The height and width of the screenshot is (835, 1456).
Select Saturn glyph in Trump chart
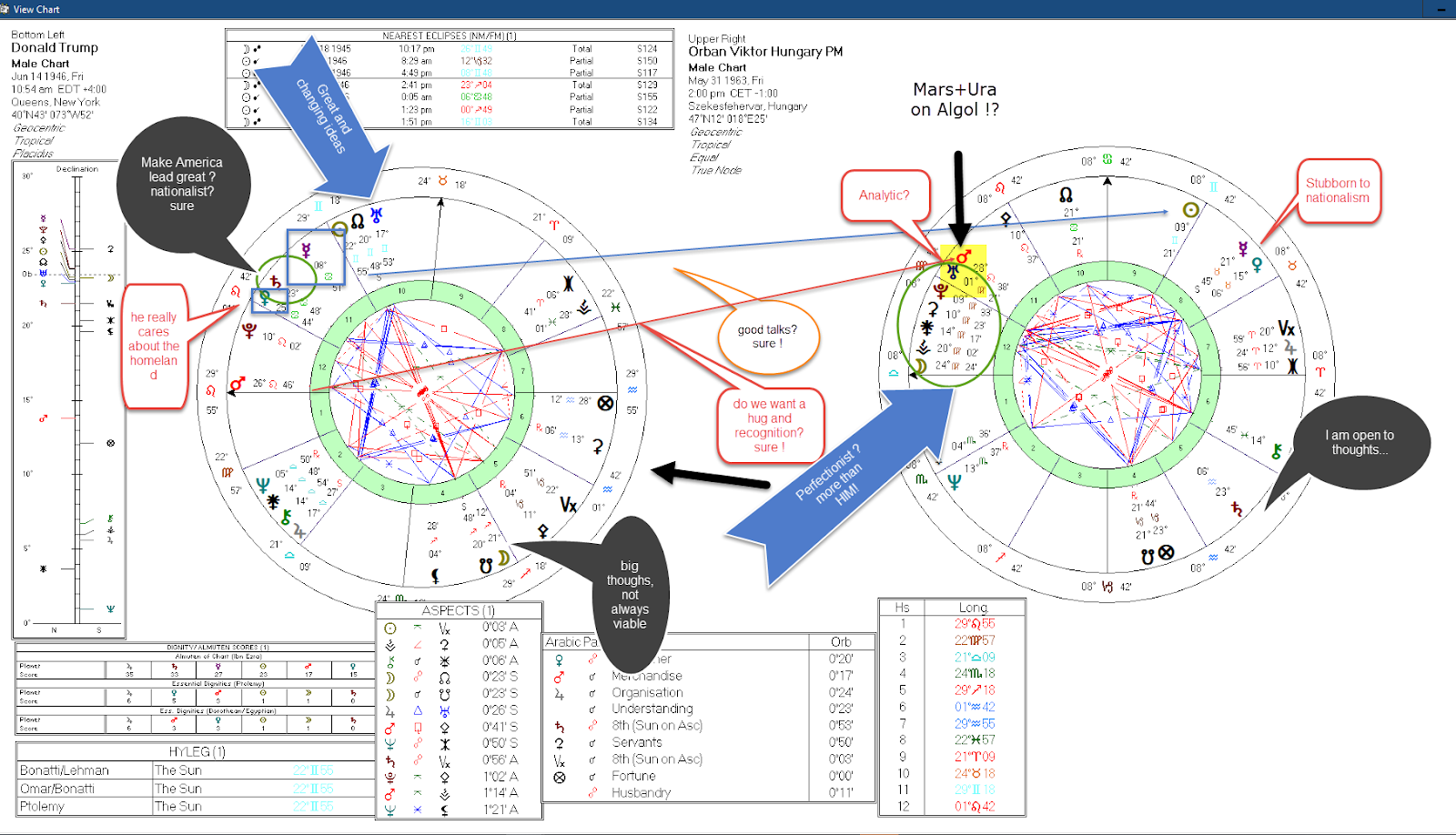(x=276, y=282)
